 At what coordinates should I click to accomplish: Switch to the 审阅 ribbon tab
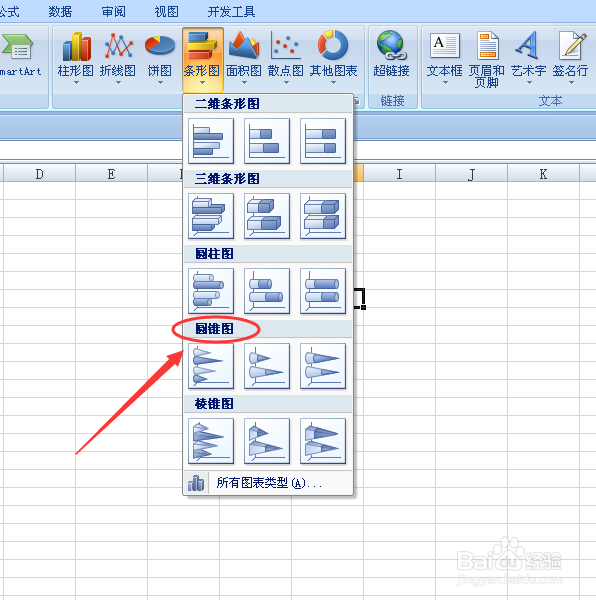tap(113, 11)
